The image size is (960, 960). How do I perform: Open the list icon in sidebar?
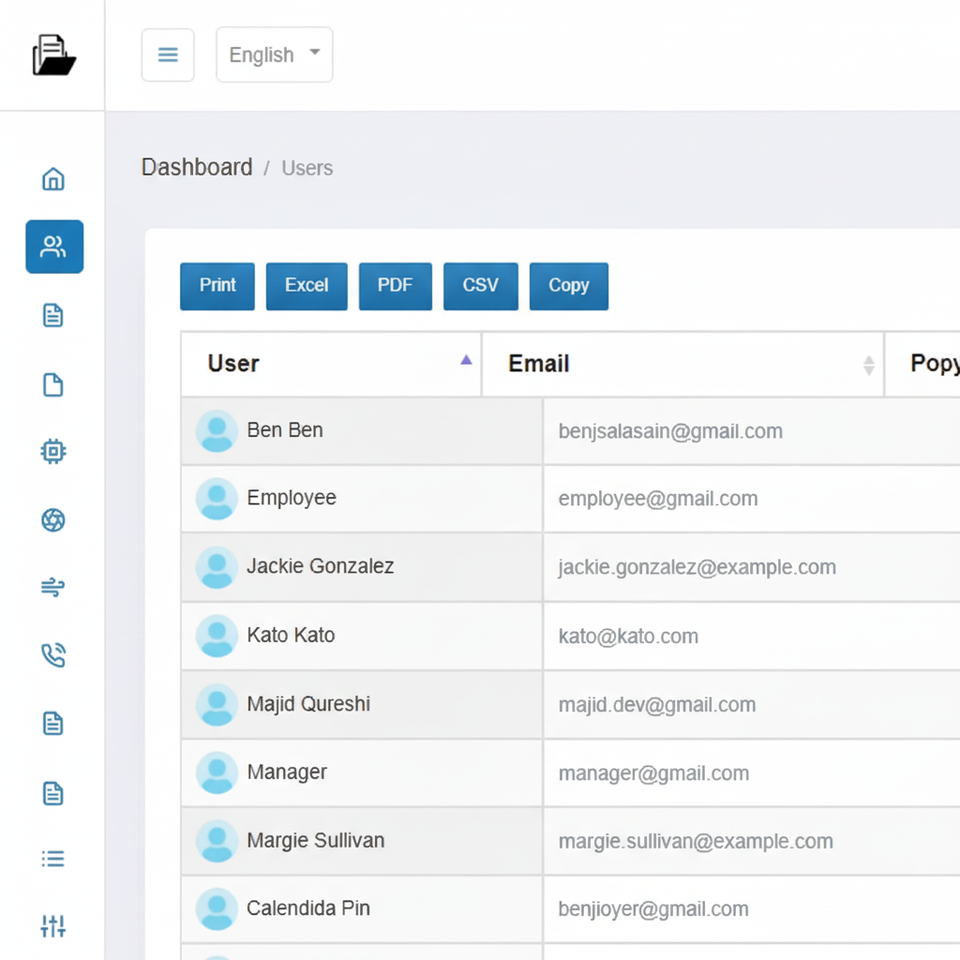point(53,859)
